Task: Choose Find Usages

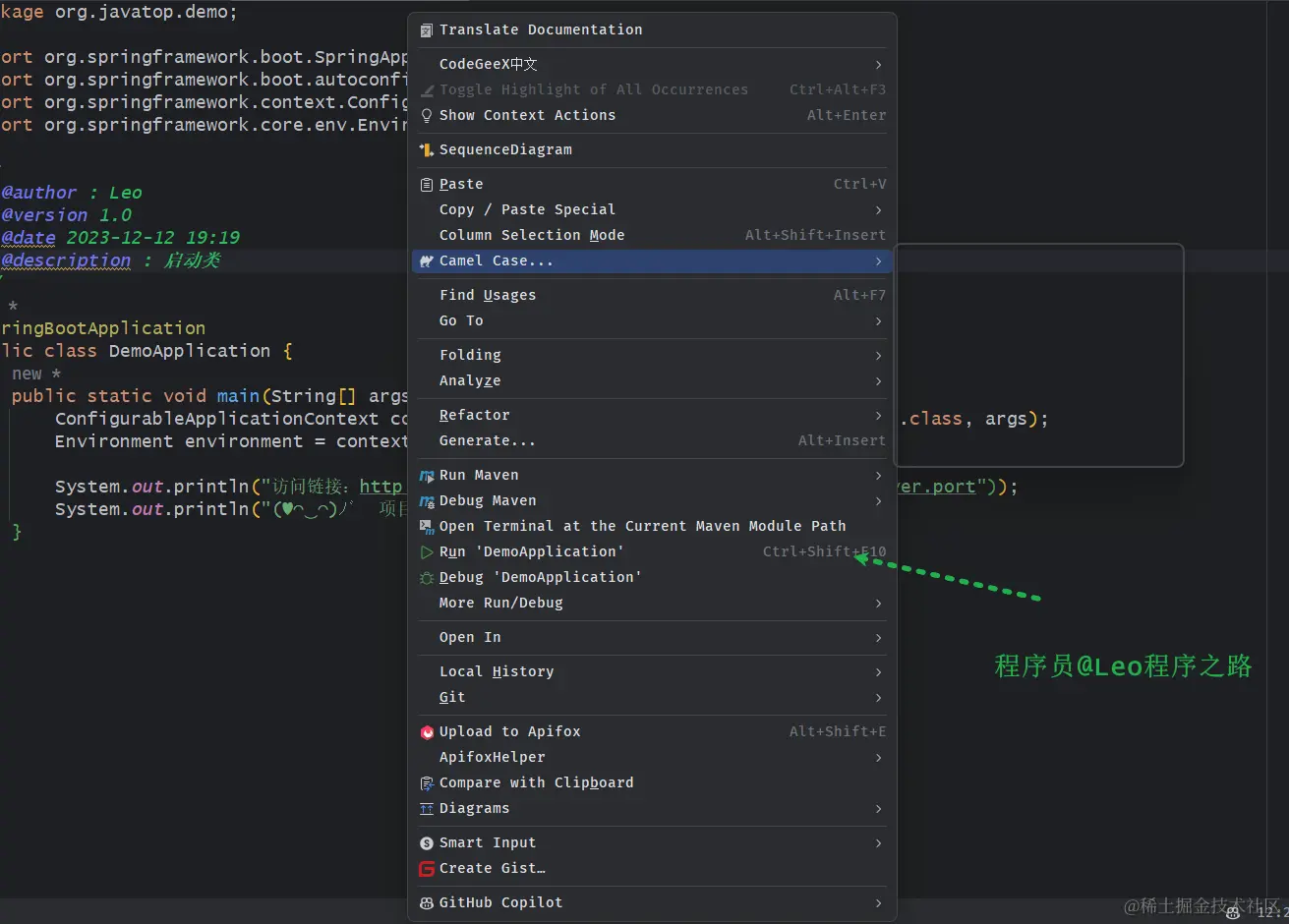Action: [x=652, y=295]
